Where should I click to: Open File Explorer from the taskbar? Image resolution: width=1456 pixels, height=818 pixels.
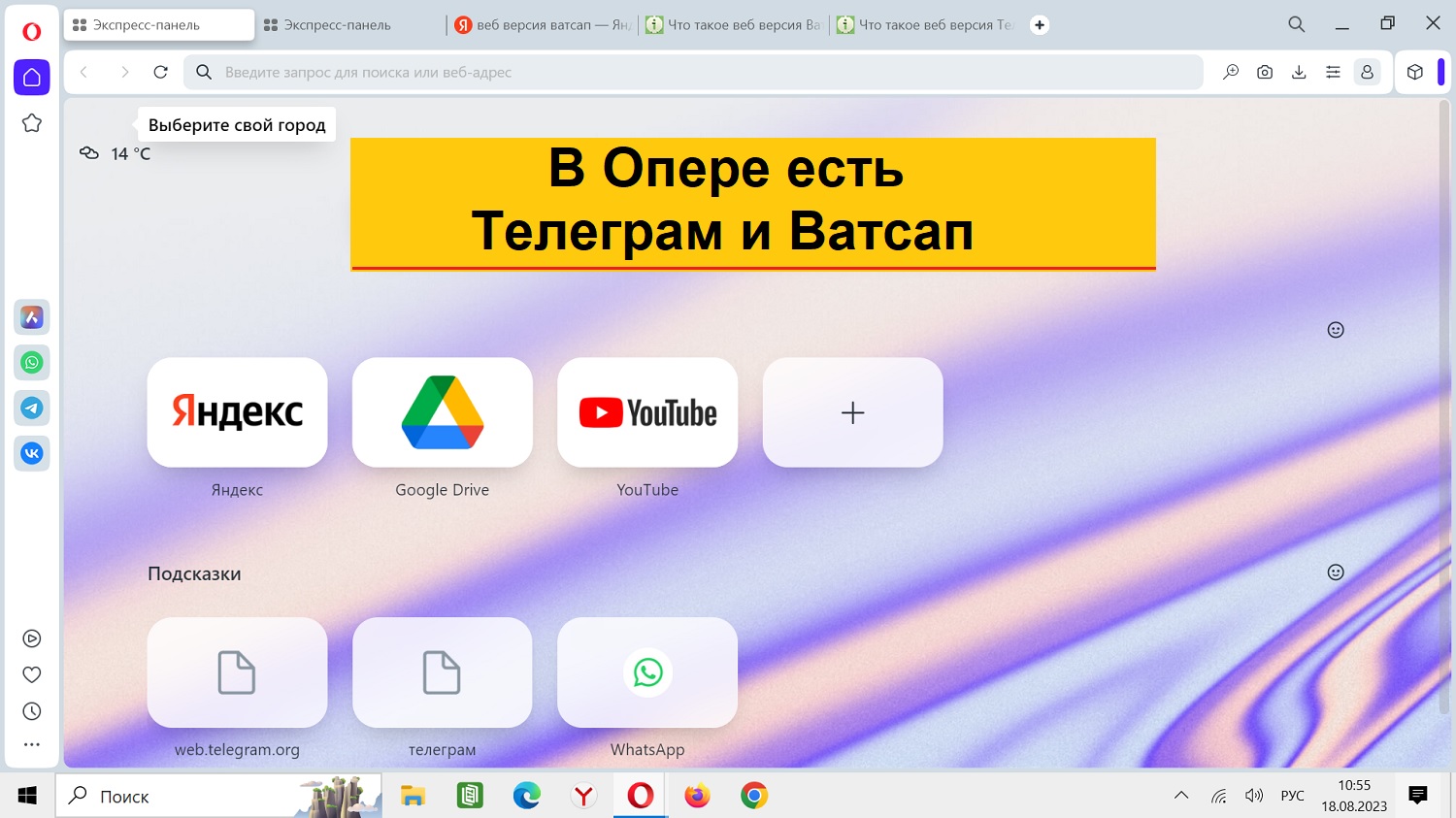(x=413, y=796)
